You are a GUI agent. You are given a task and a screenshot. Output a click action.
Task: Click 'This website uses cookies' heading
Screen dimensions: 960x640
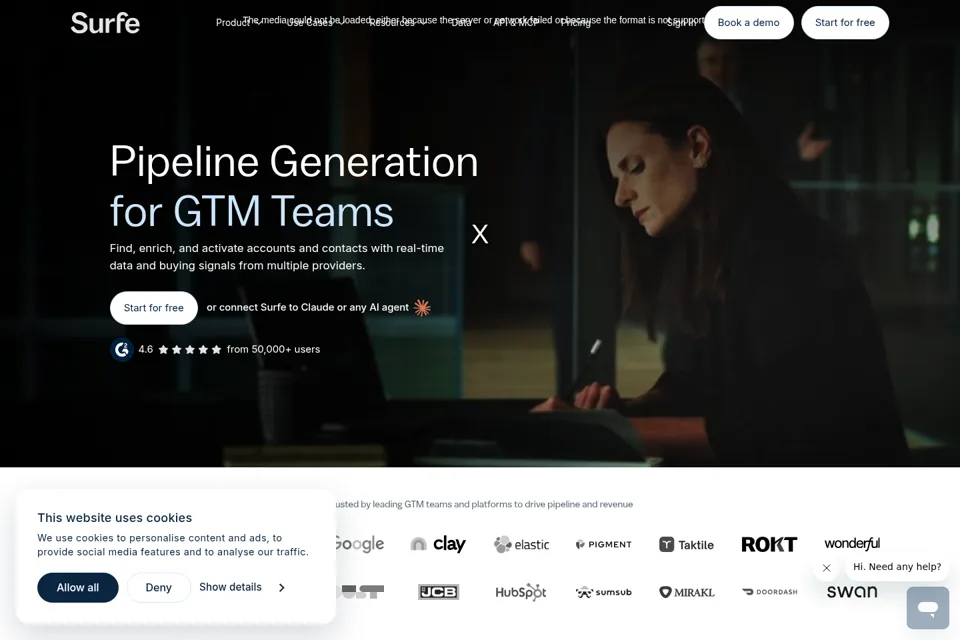[114, 518]
